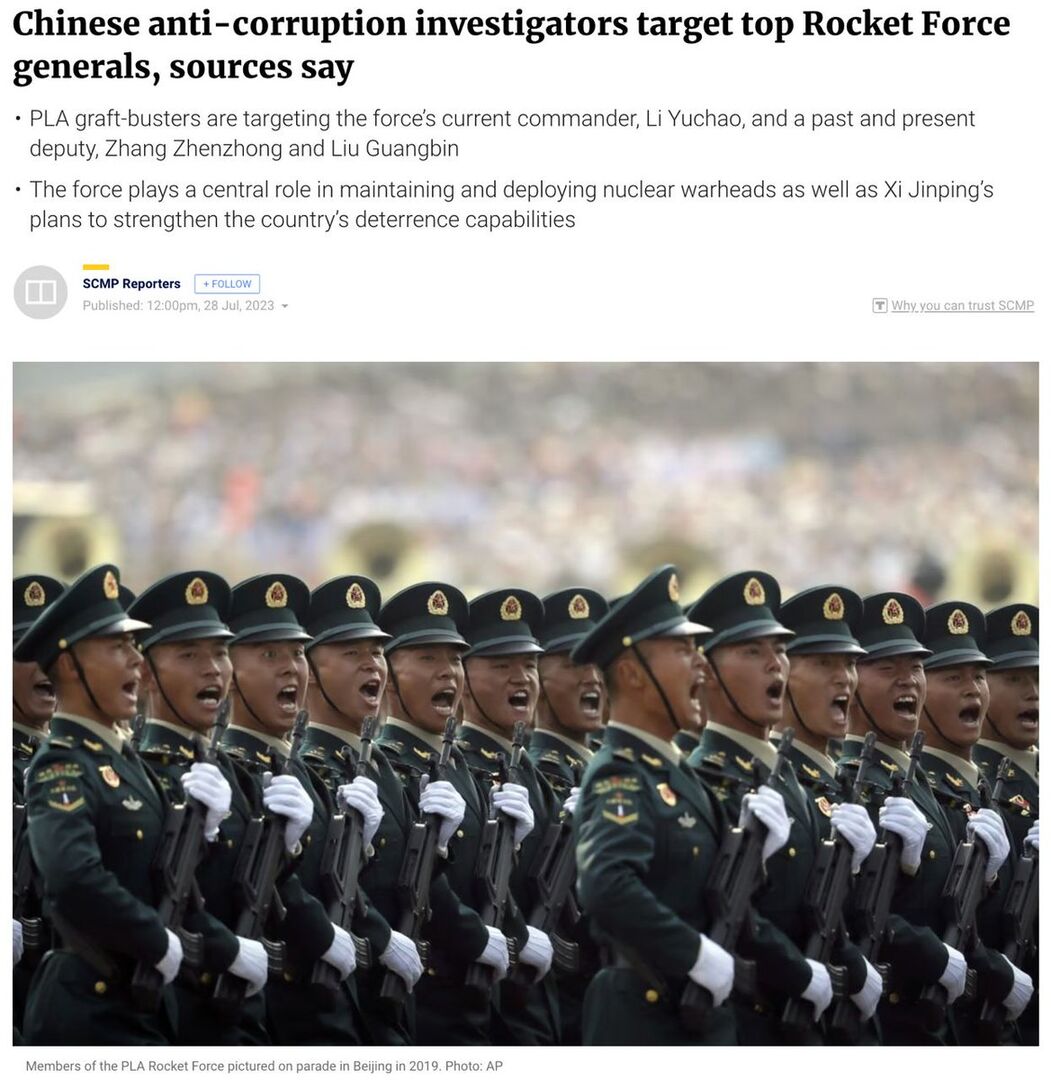The height and width of the screenshot is (1080, 1051).
Task: Click the words "sources say" in headline
Action: (x=262, y=68)
